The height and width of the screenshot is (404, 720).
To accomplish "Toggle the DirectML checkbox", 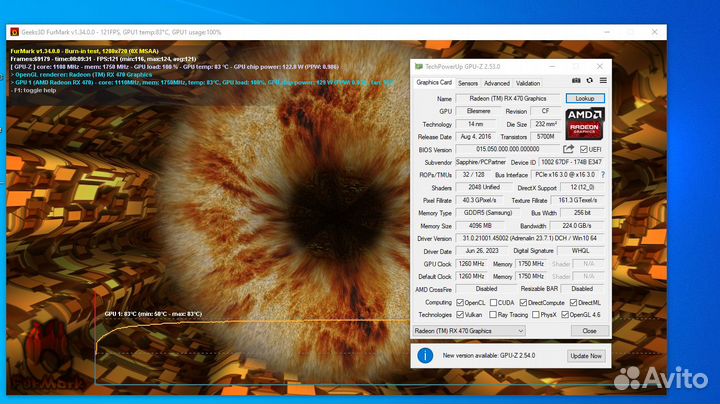I will click(x=573, y=303).
